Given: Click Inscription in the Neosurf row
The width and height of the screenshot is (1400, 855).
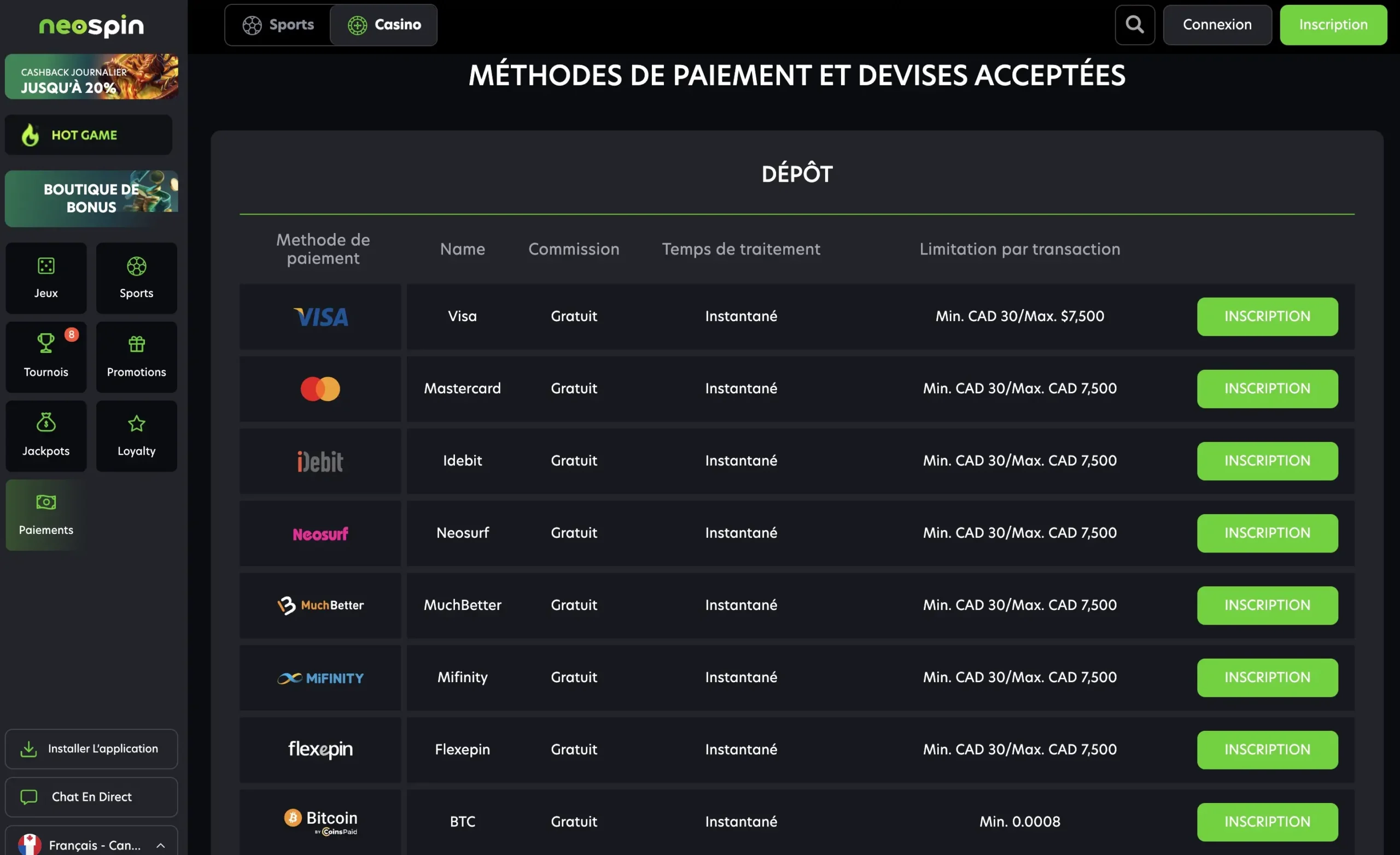Looking at the screenshot, I should tap(1267, 533).
